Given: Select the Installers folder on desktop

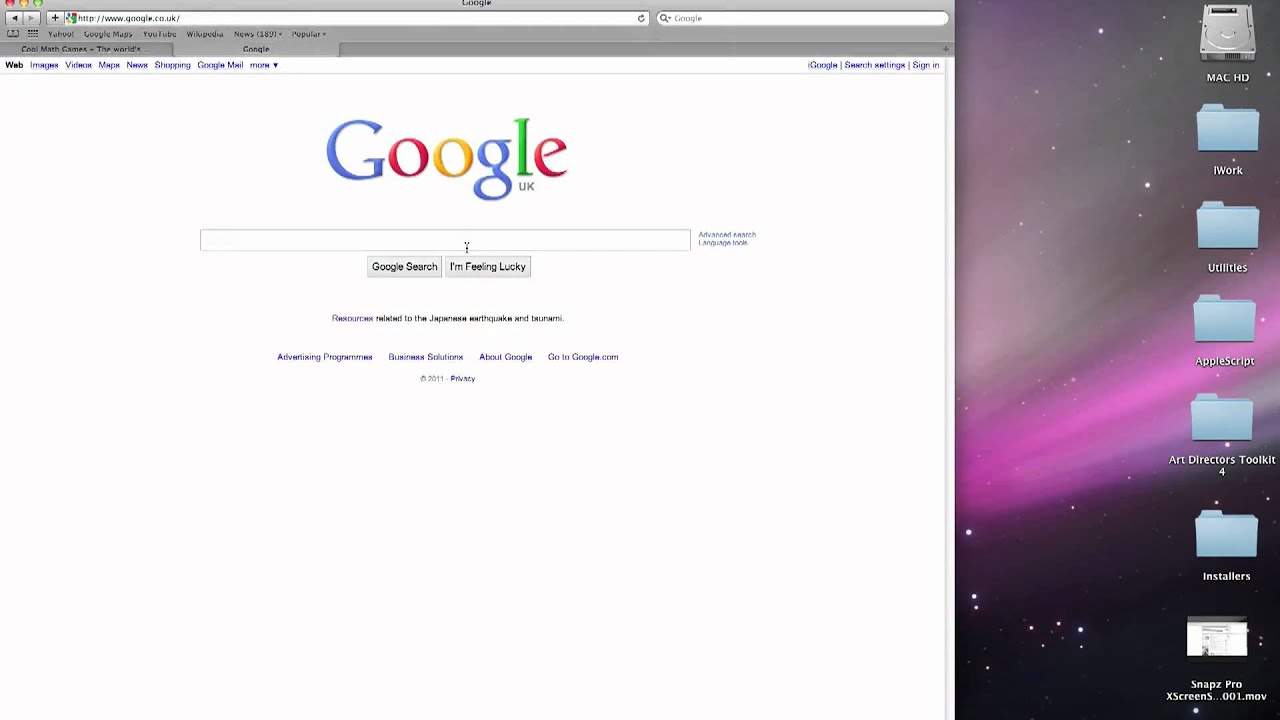Looking at the screenshot, I should point(1227,535).
